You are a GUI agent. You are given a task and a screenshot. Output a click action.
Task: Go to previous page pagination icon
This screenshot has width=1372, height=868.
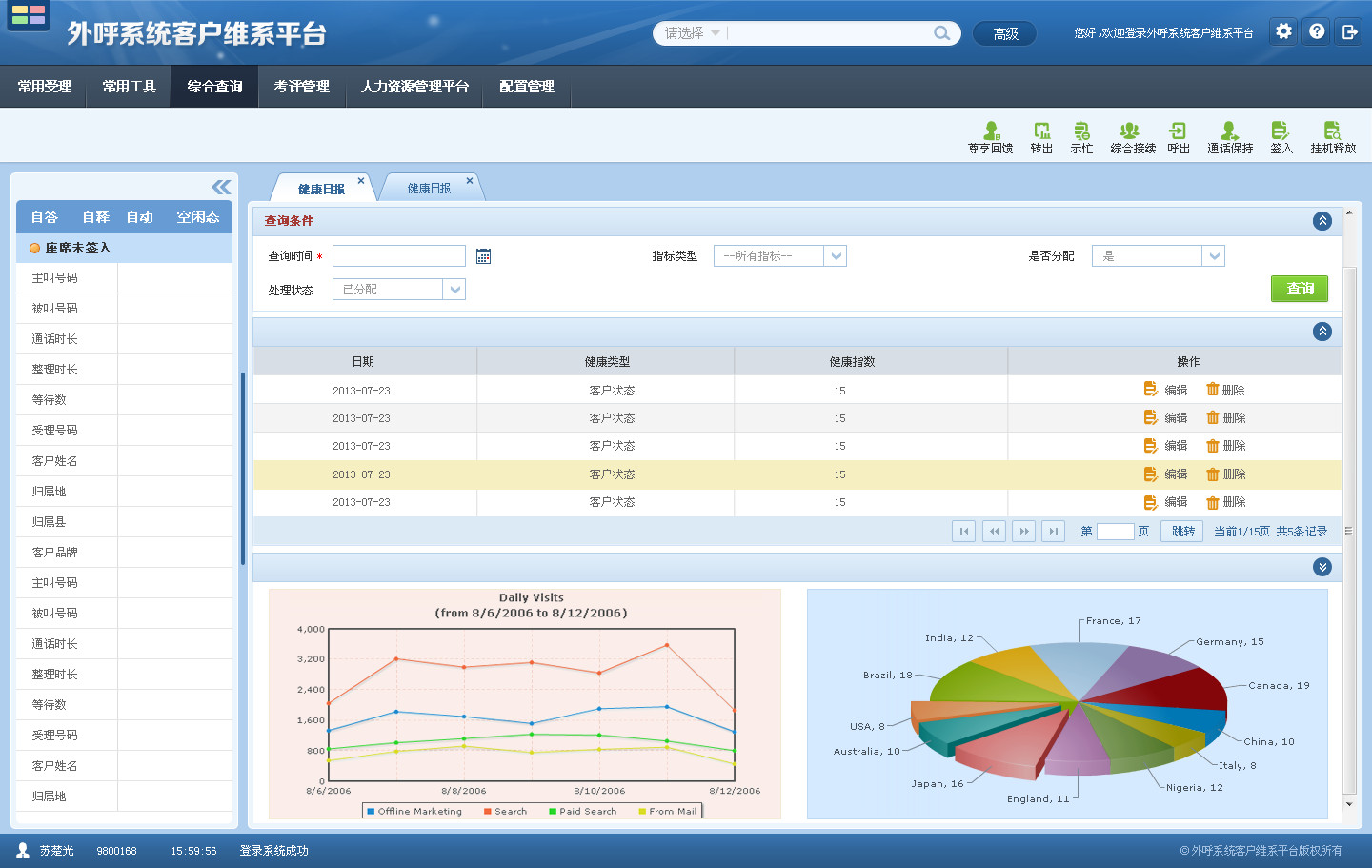click(x=994, y=531)
